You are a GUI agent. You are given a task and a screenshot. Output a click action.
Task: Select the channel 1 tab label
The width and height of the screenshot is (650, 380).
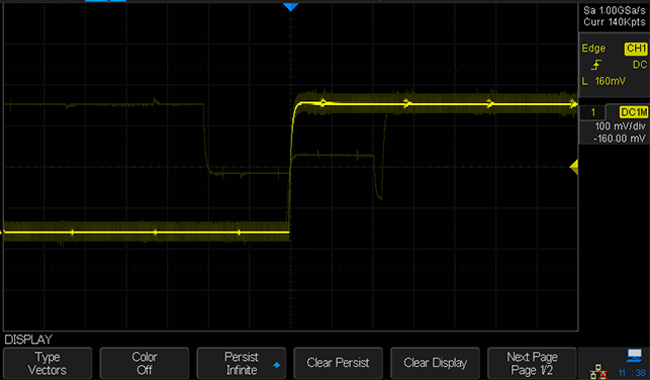click(x=593, y=112)
